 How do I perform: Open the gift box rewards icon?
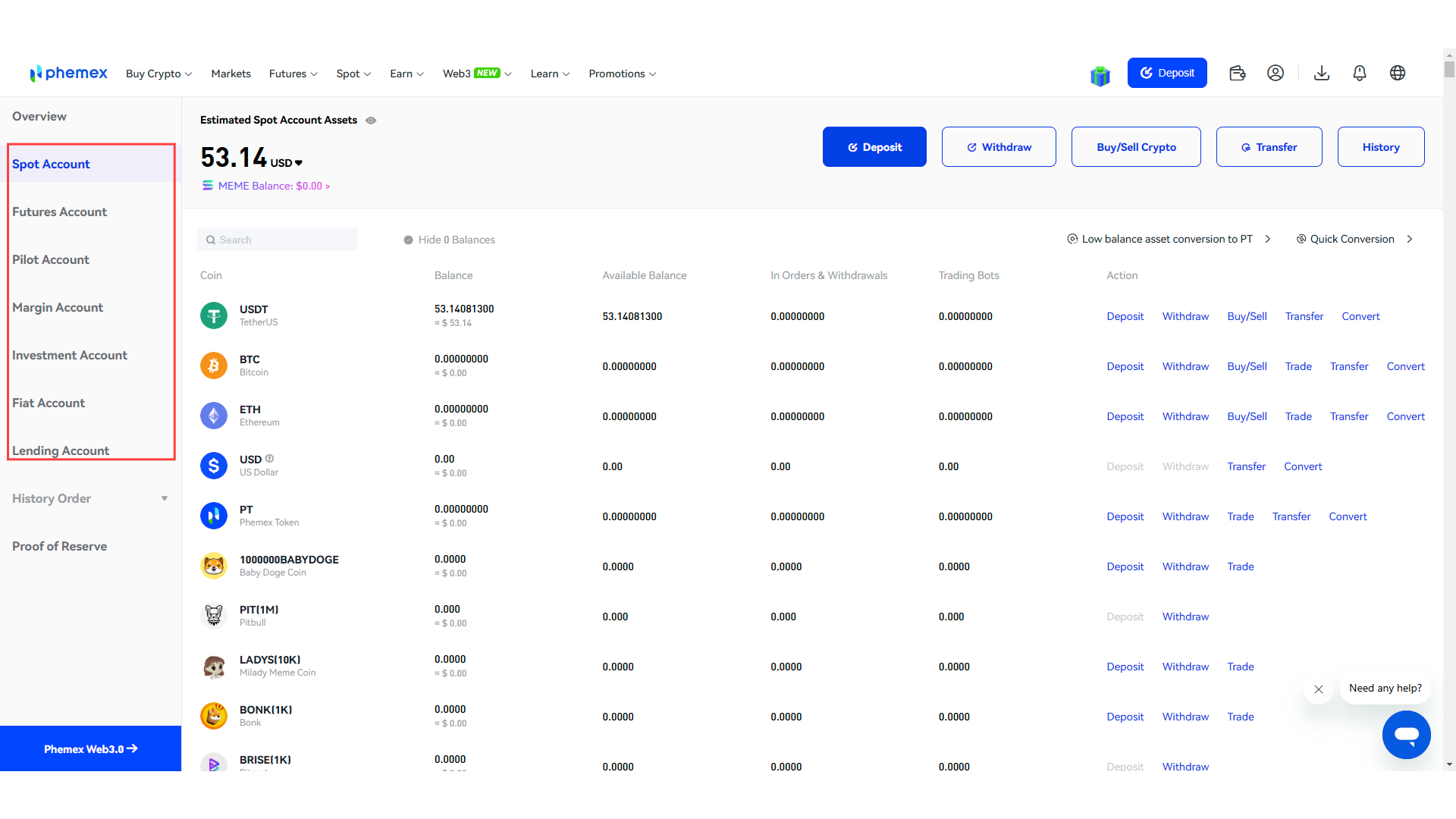[x=1100, y=75]
